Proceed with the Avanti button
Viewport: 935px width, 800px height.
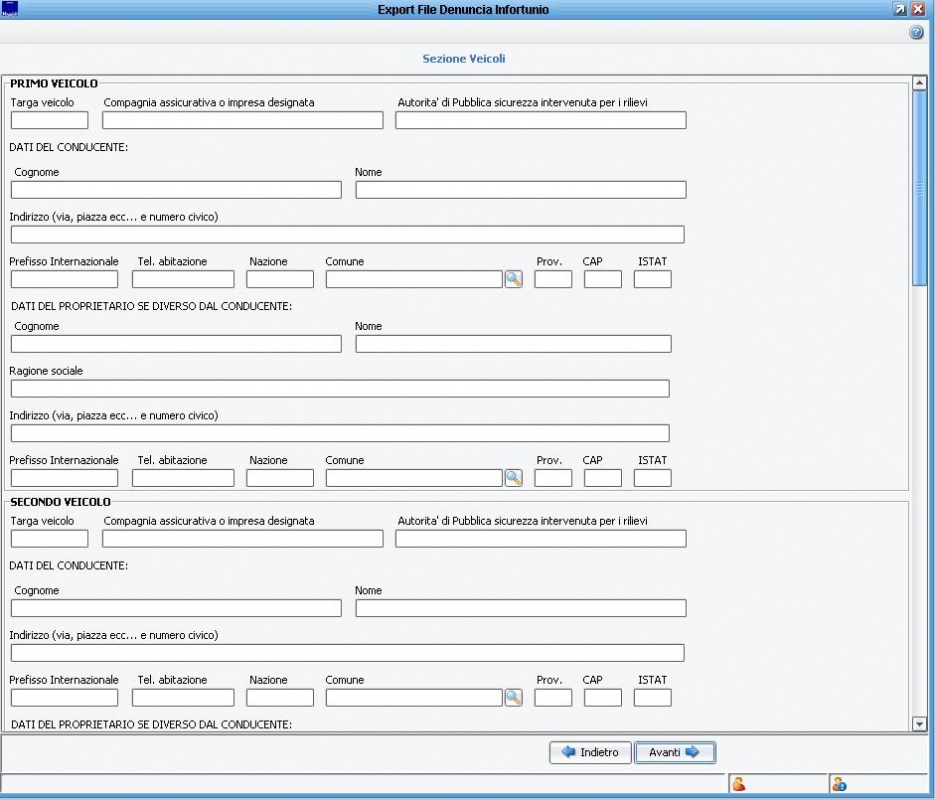pos(674,753)
